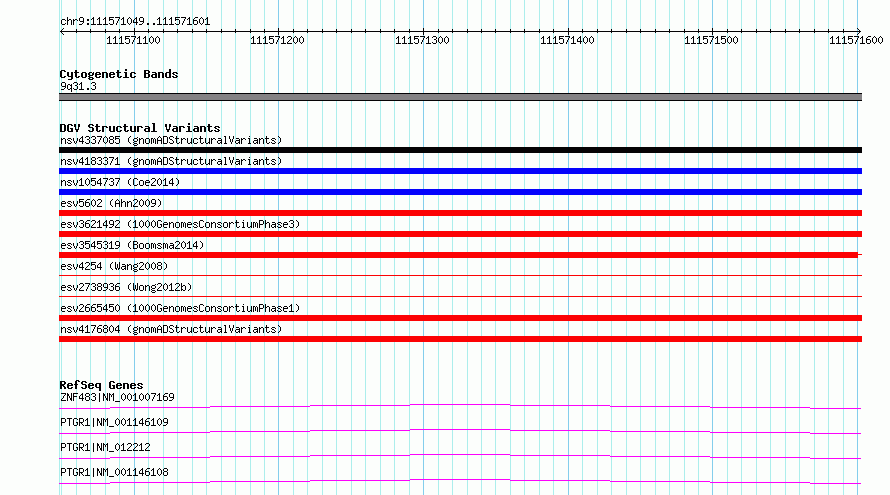Image resolution: width=890 pixels, height=495 pixels.
Task: Click the left arrow end of ruler
Action: tap(62, 31)
